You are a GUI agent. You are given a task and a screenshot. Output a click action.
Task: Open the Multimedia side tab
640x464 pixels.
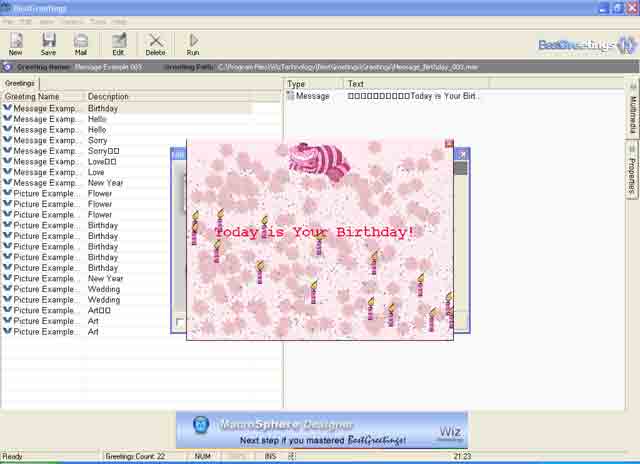632,109
